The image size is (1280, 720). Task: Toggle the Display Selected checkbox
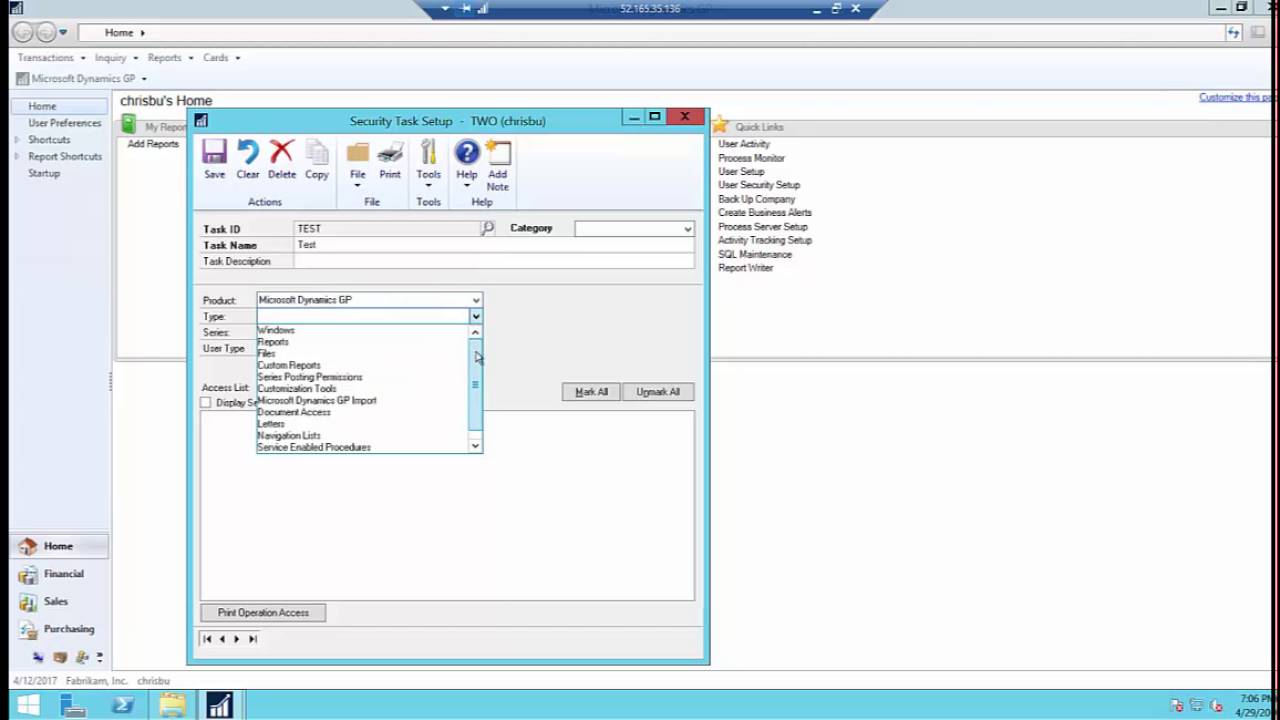click(x=206, y=402)
